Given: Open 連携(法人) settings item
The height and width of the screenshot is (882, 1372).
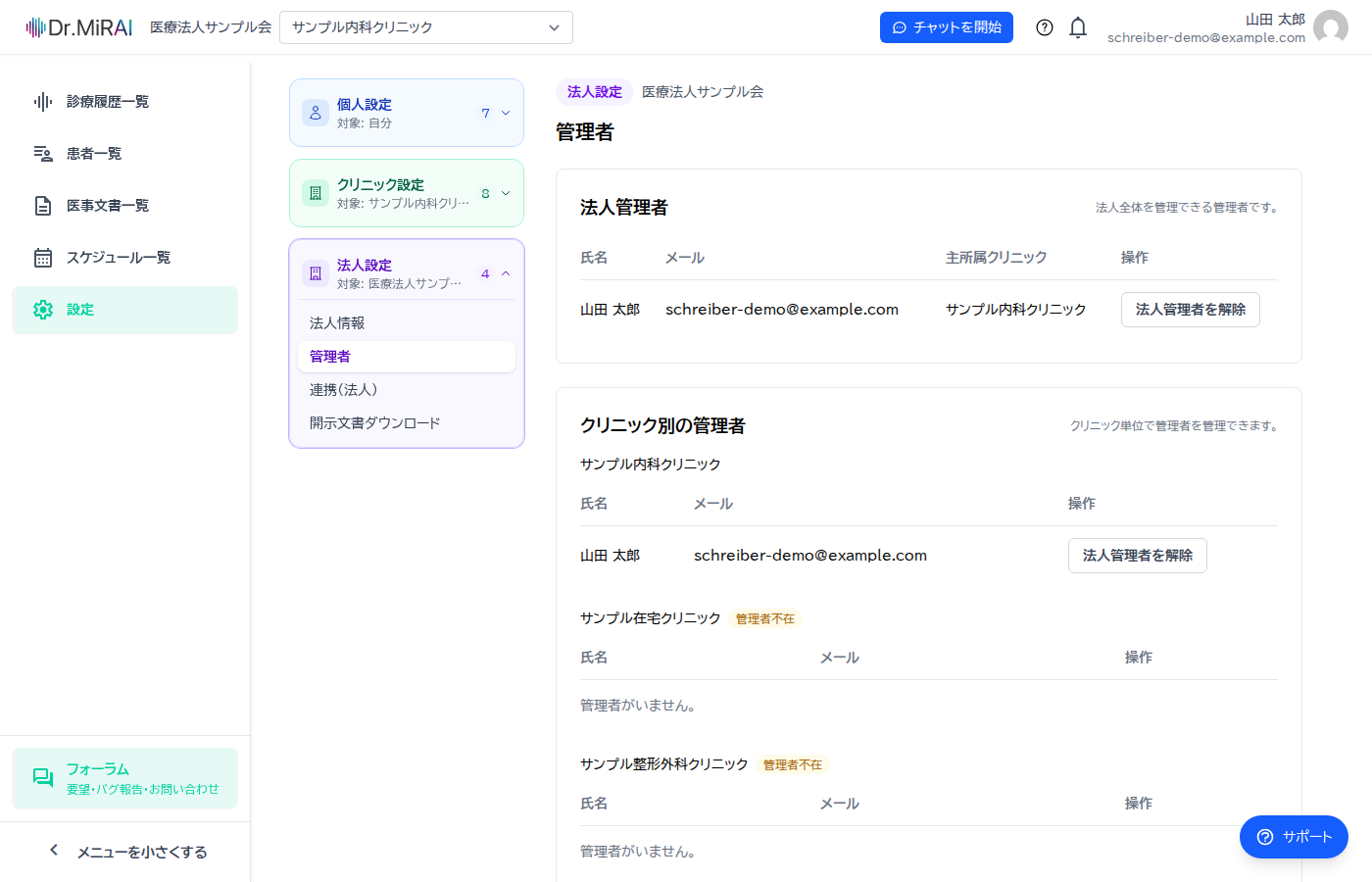Looking at the screenshot, I should click(407, 390).
